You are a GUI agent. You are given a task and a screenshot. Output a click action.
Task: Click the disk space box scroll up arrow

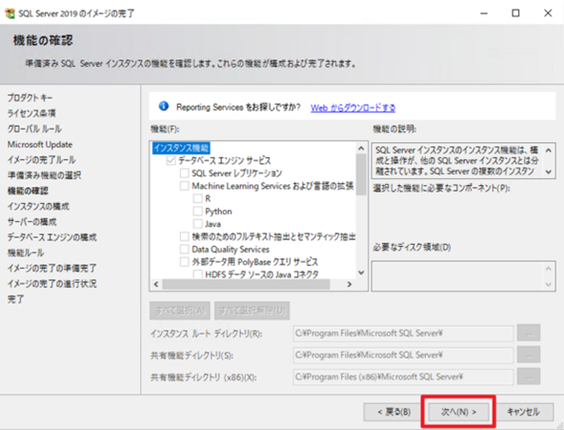pos(548,268)
